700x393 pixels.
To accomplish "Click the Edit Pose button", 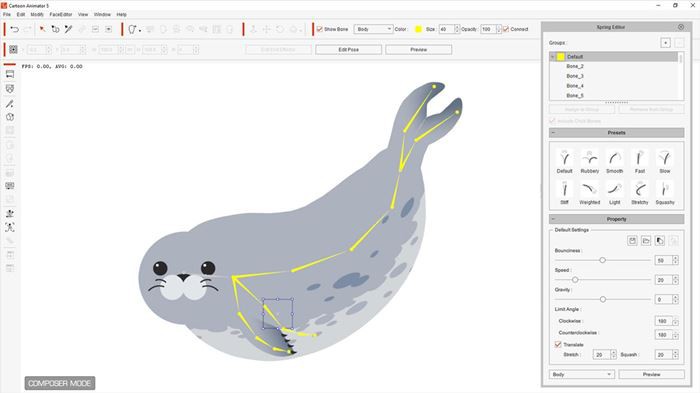I will (349, 50).
